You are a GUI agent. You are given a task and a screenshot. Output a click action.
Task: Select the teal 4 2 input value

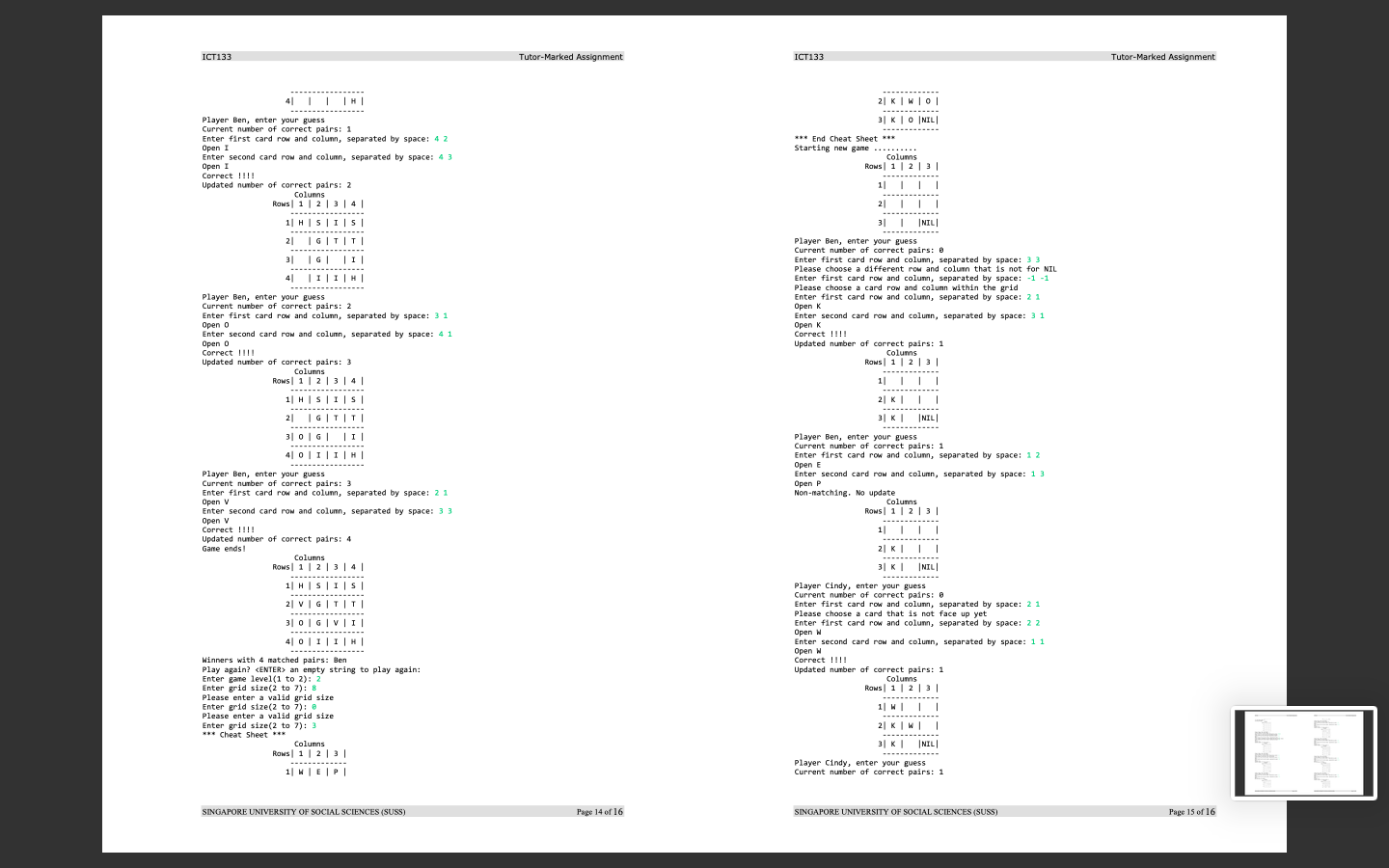pyautogui.click(x=443, y=138)
